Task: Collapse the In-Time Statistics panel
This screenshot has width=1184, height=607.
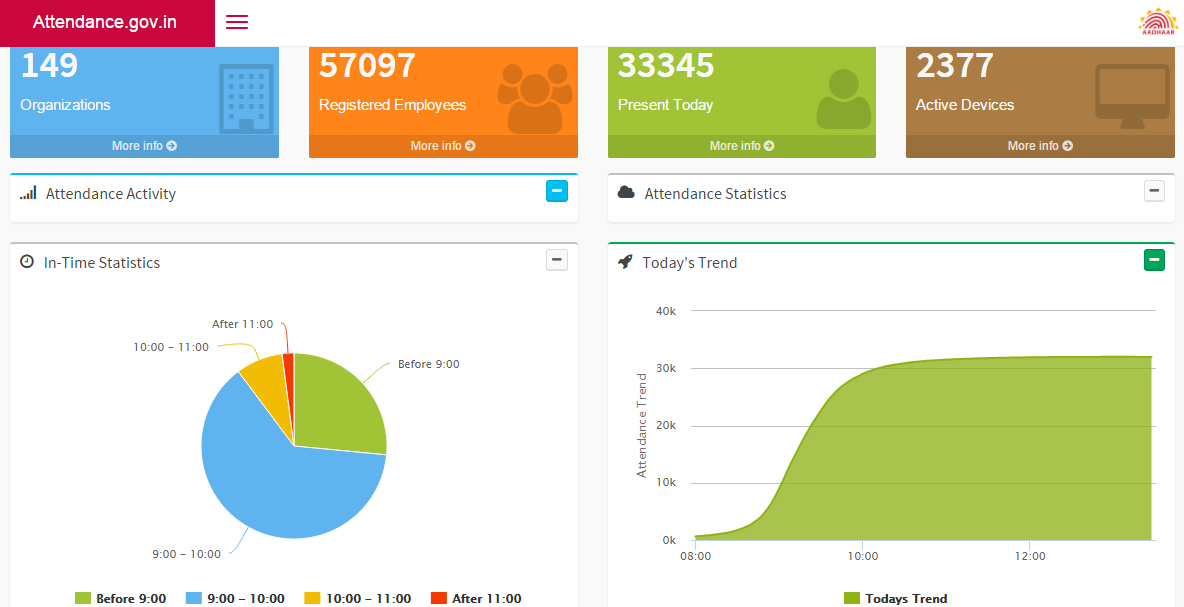Action: [x=557, y=259]
